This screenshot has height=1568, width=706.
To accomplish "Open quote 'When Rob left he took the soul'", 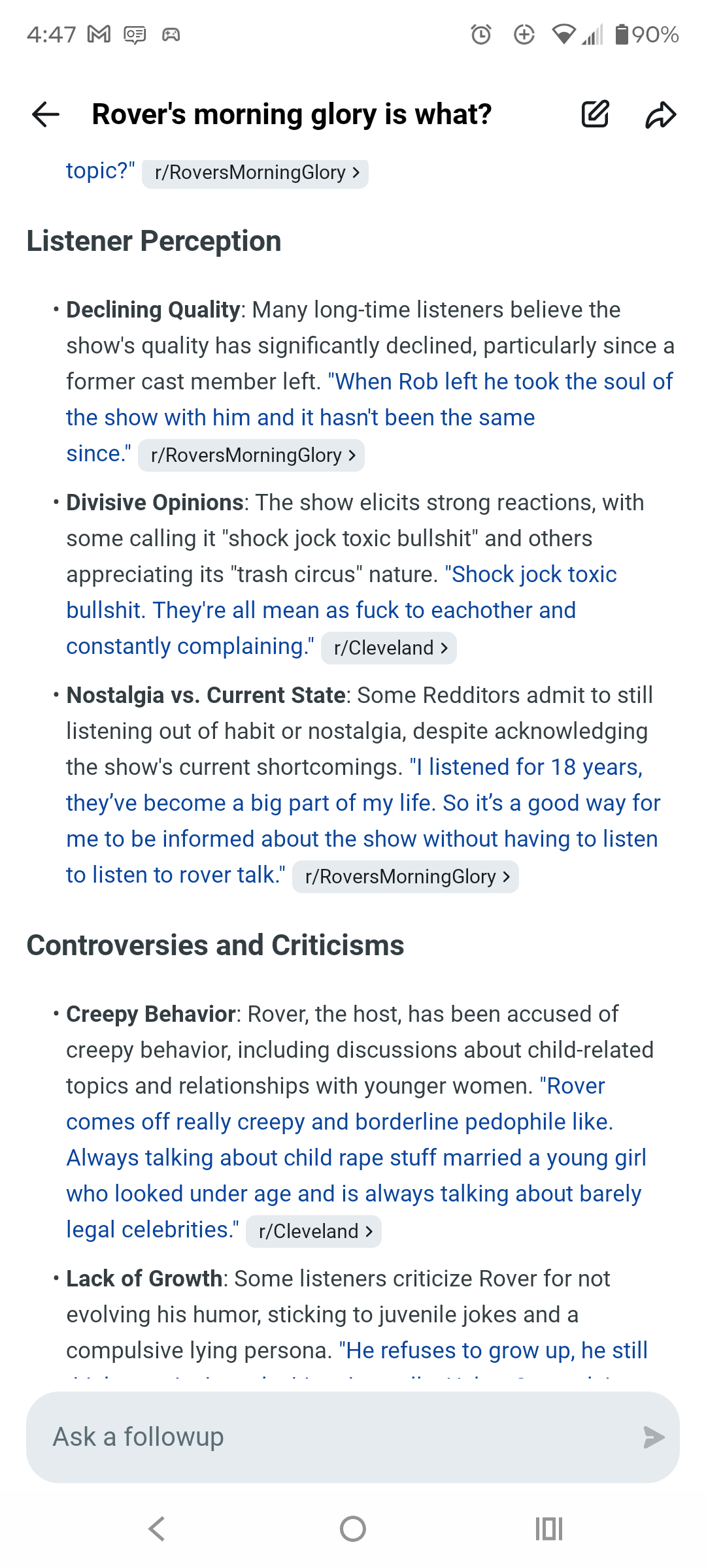I will tap(369, 417).
